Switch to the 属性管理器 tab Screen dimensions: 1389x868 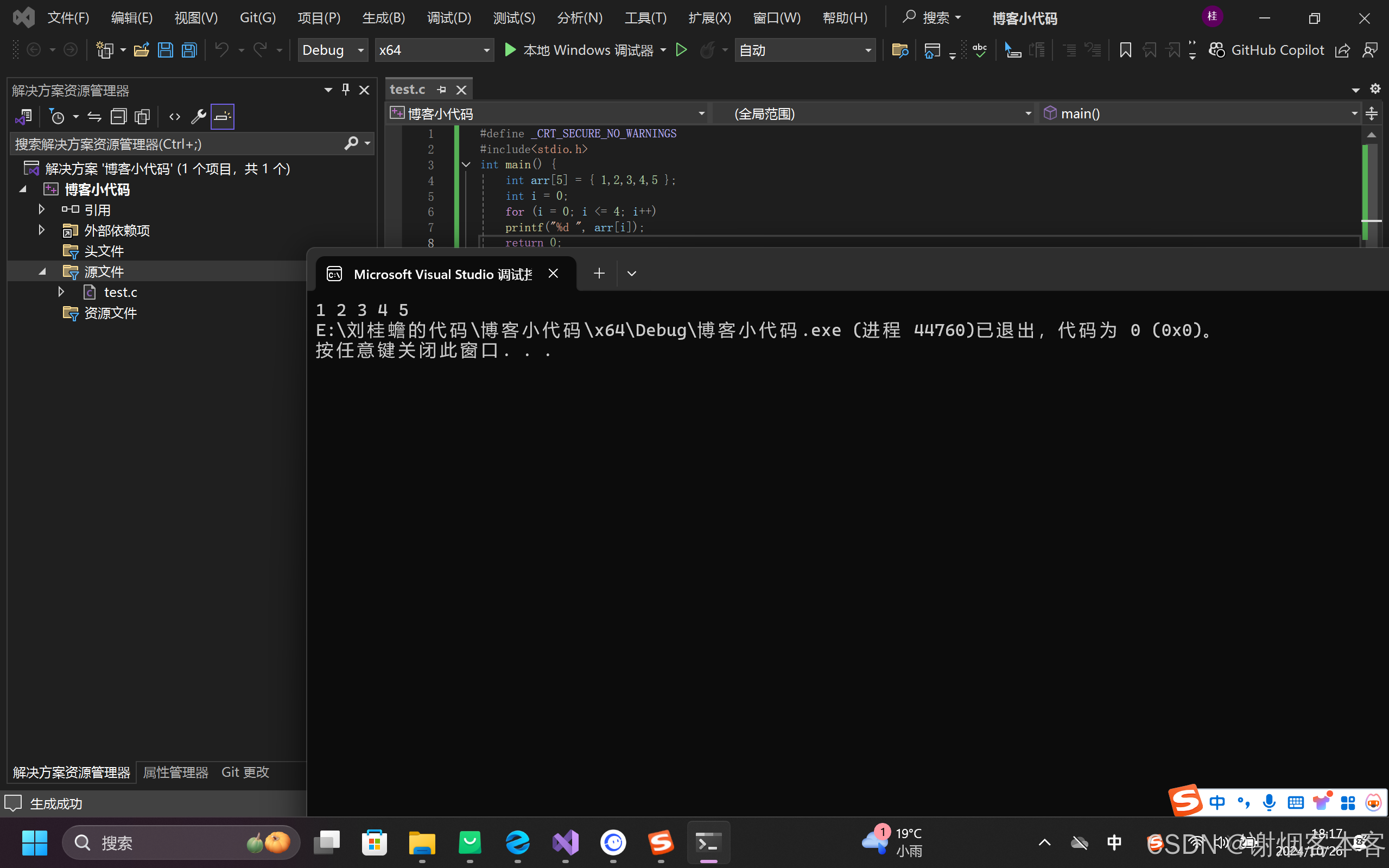point(176,772)
